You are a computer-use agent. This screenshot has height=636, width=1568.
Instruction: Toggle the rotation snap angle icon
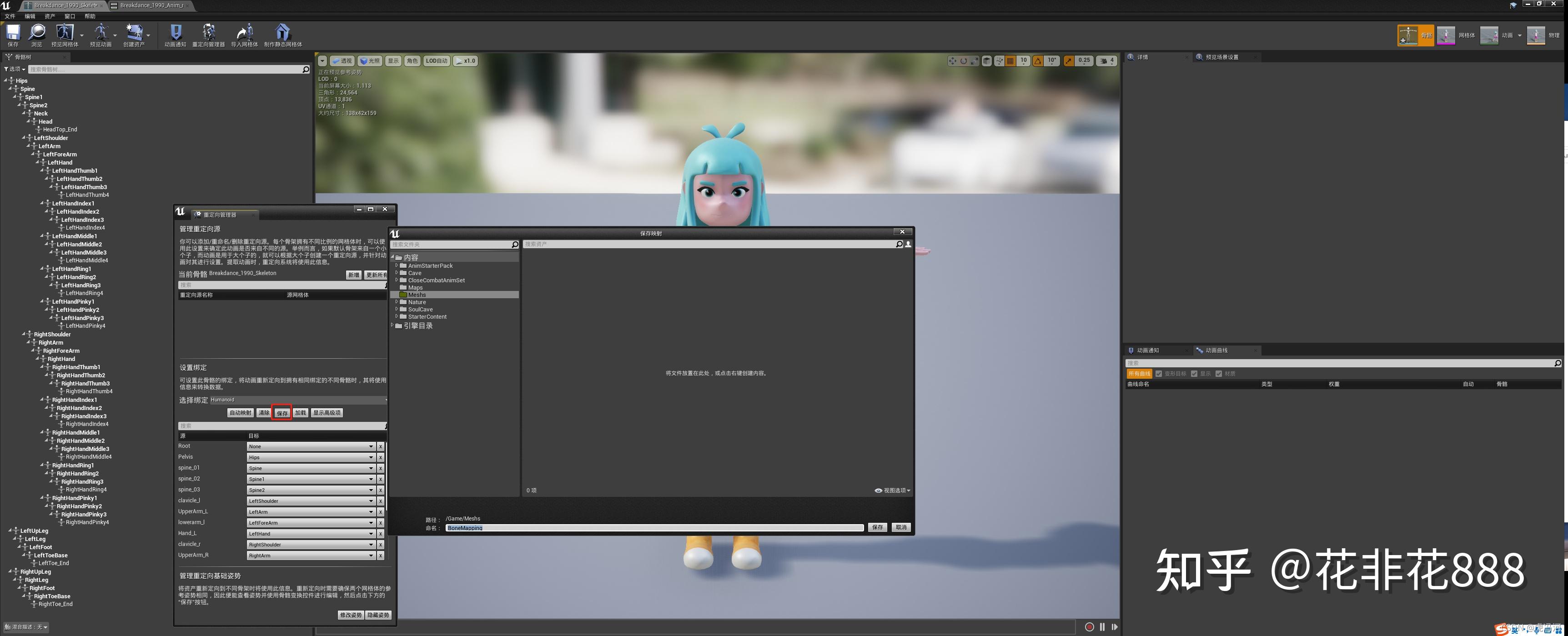pos(1038,61)
